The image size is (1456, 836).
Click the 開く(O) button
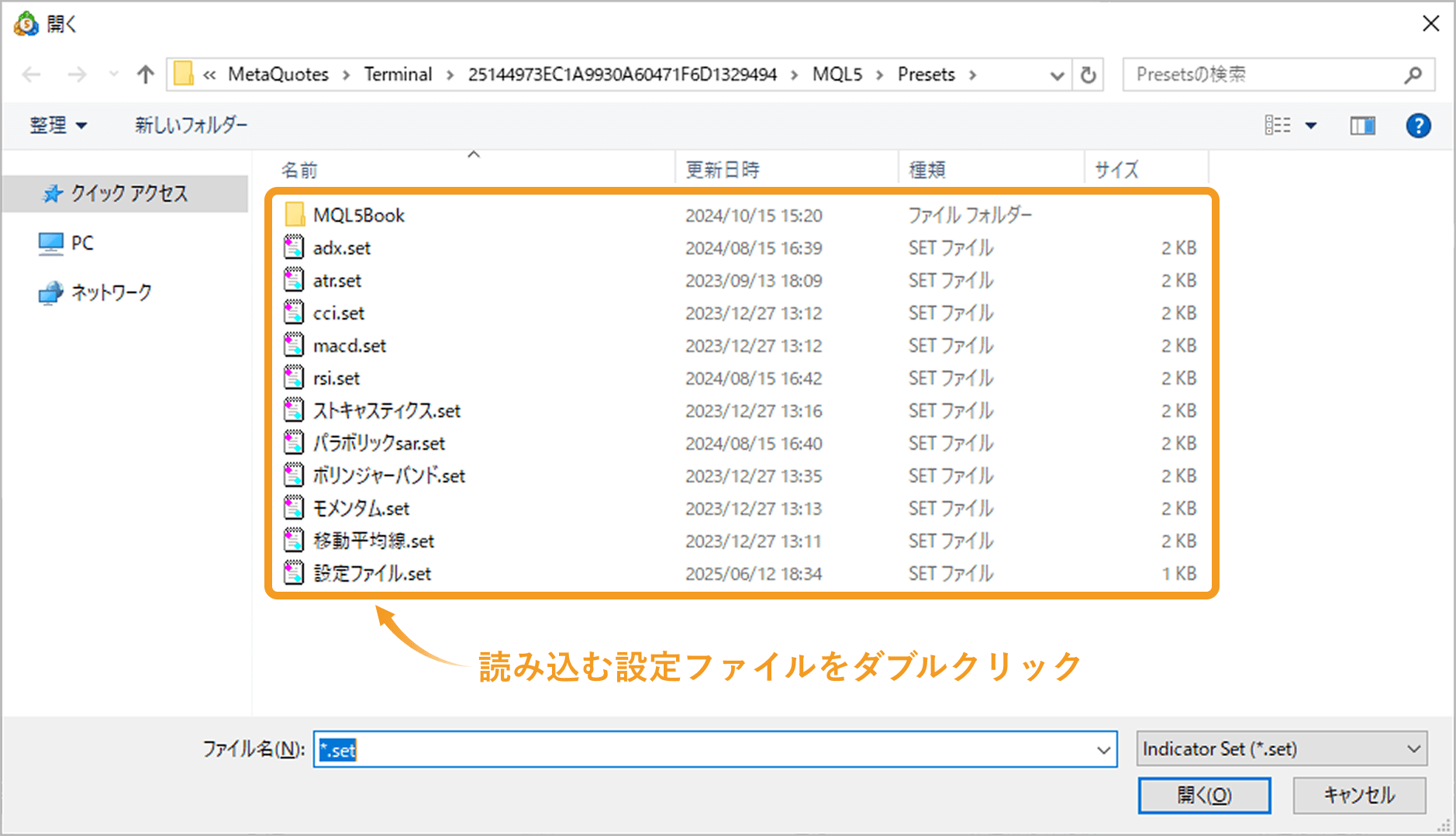click(x=1203, y=795)
